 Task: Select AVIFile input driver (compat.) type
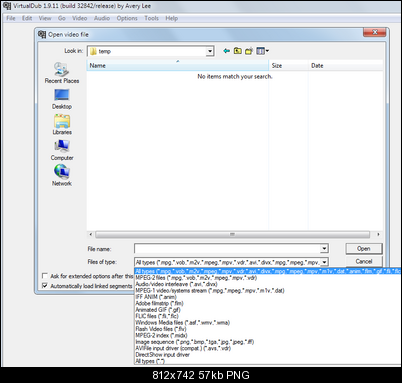click(267, 348)
